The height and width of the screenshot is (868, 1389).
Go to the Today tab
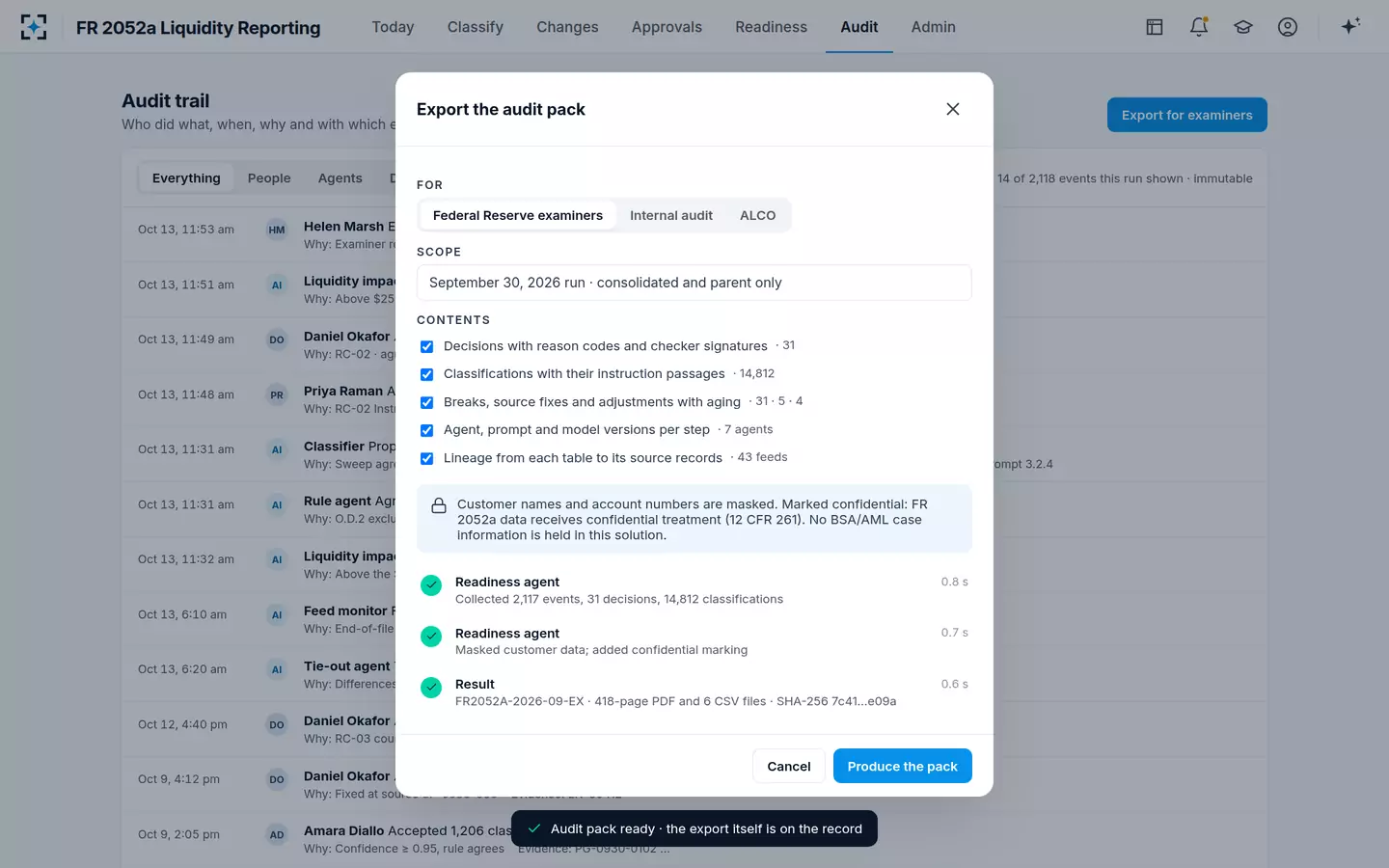click(x=393, y=27)
